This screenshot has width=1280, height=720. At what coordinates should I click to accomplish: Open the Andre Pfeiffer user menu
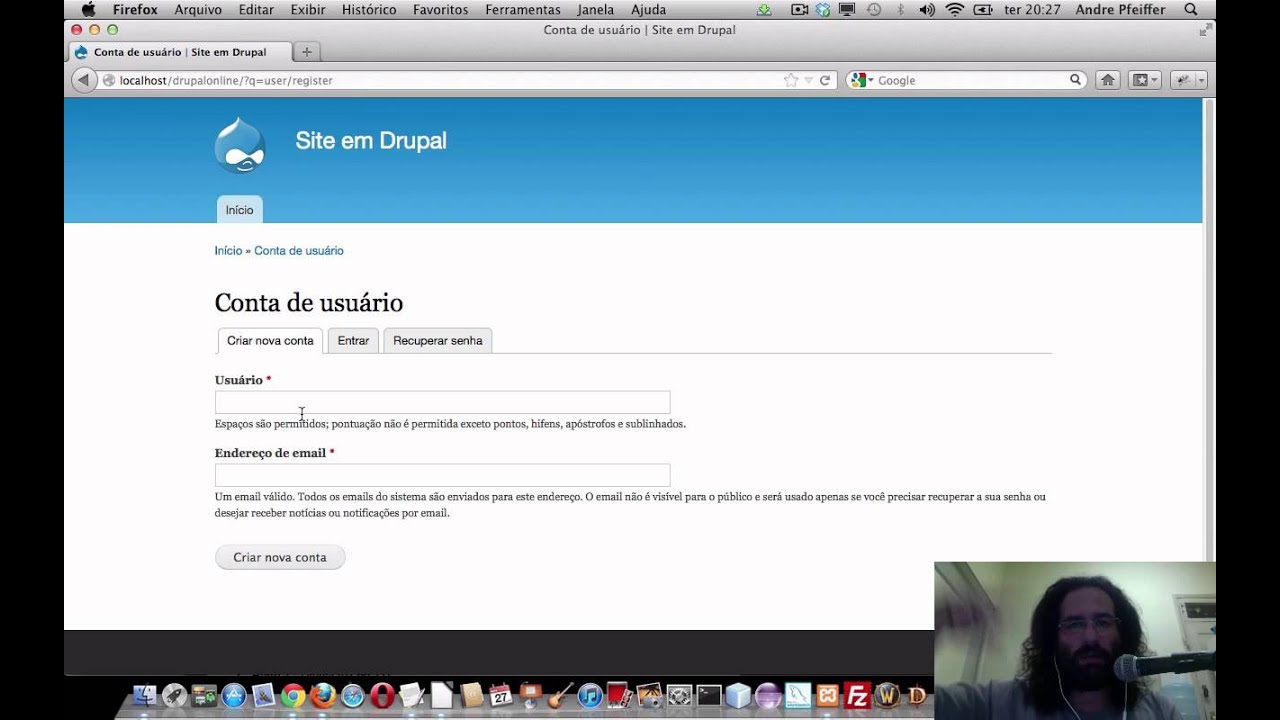click(1121, 9)
